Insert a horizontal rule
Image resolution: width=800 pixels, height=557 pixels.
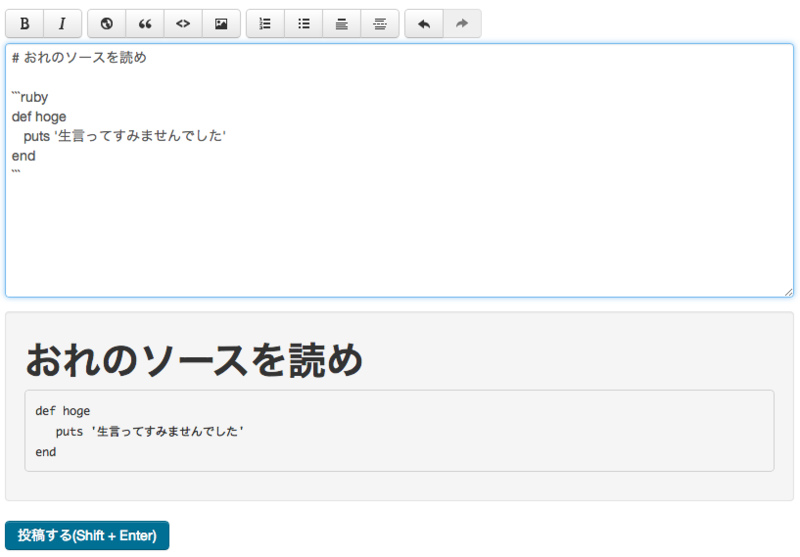pos(380,23)
